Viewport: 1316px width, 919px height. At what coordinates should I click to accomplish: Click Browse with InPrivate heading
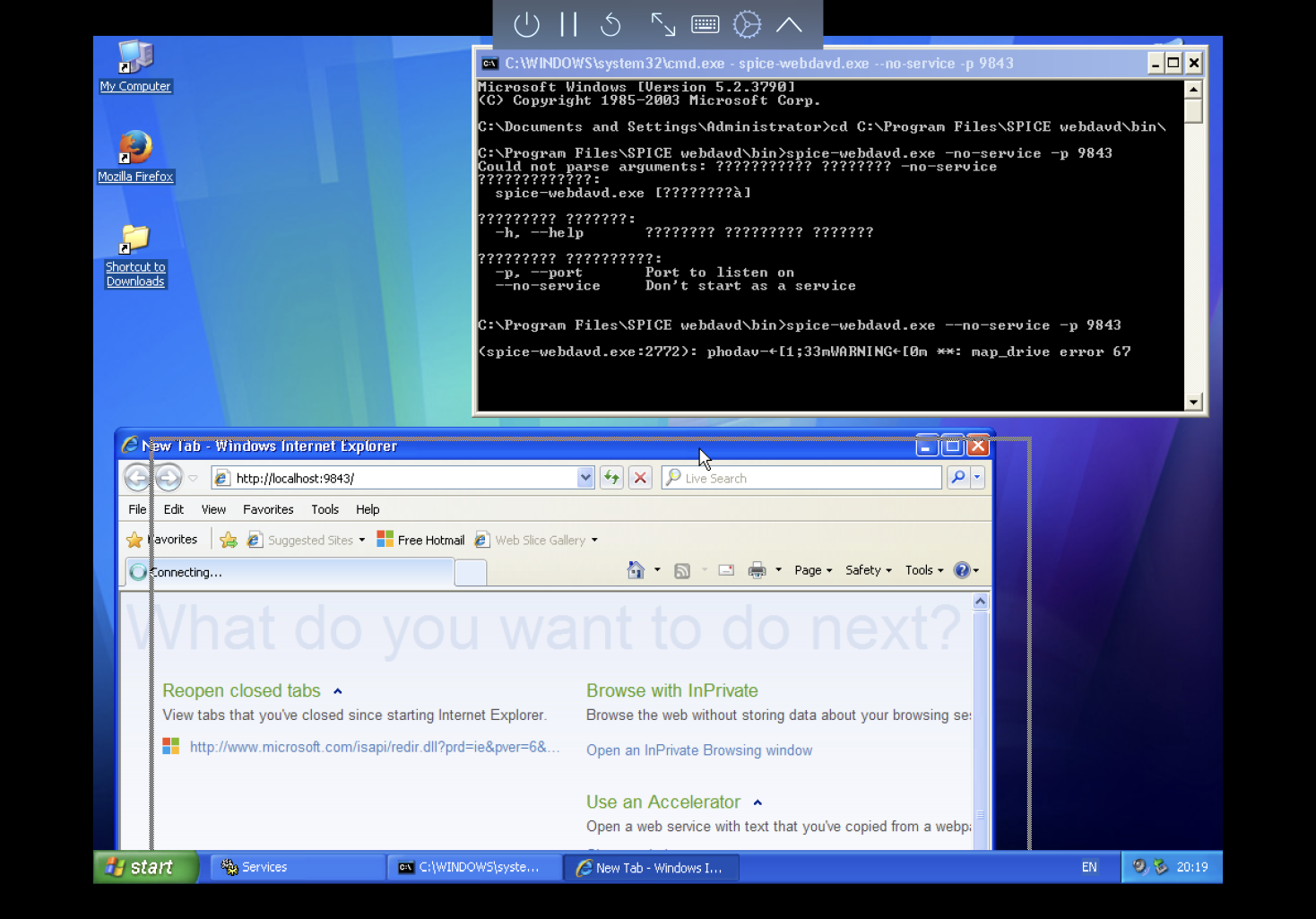pos(672,690)
